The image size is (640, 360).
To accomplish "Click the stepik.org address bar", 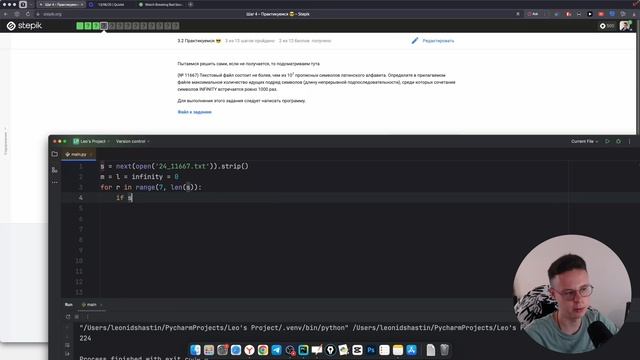I will (52, 14).
